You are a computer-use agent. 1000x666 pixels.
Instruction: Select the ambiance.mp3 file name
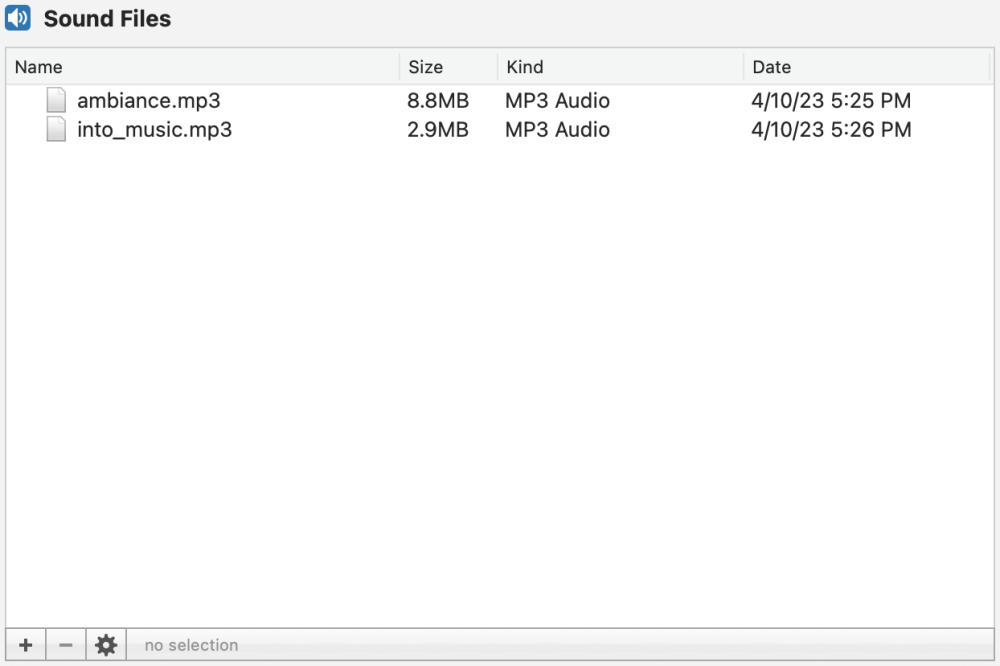tap(148, 100)
